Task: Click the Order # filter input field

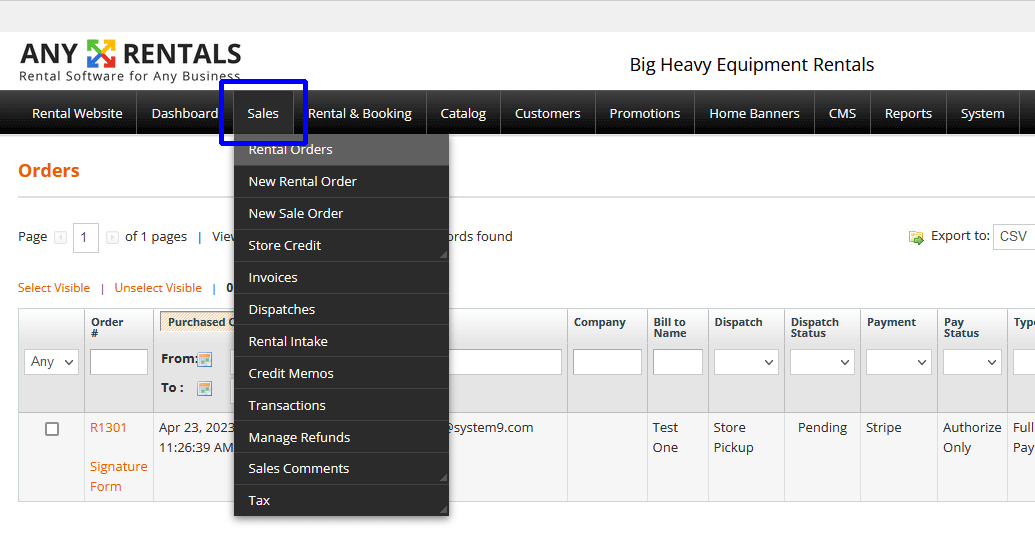Action: click(118, 362)
